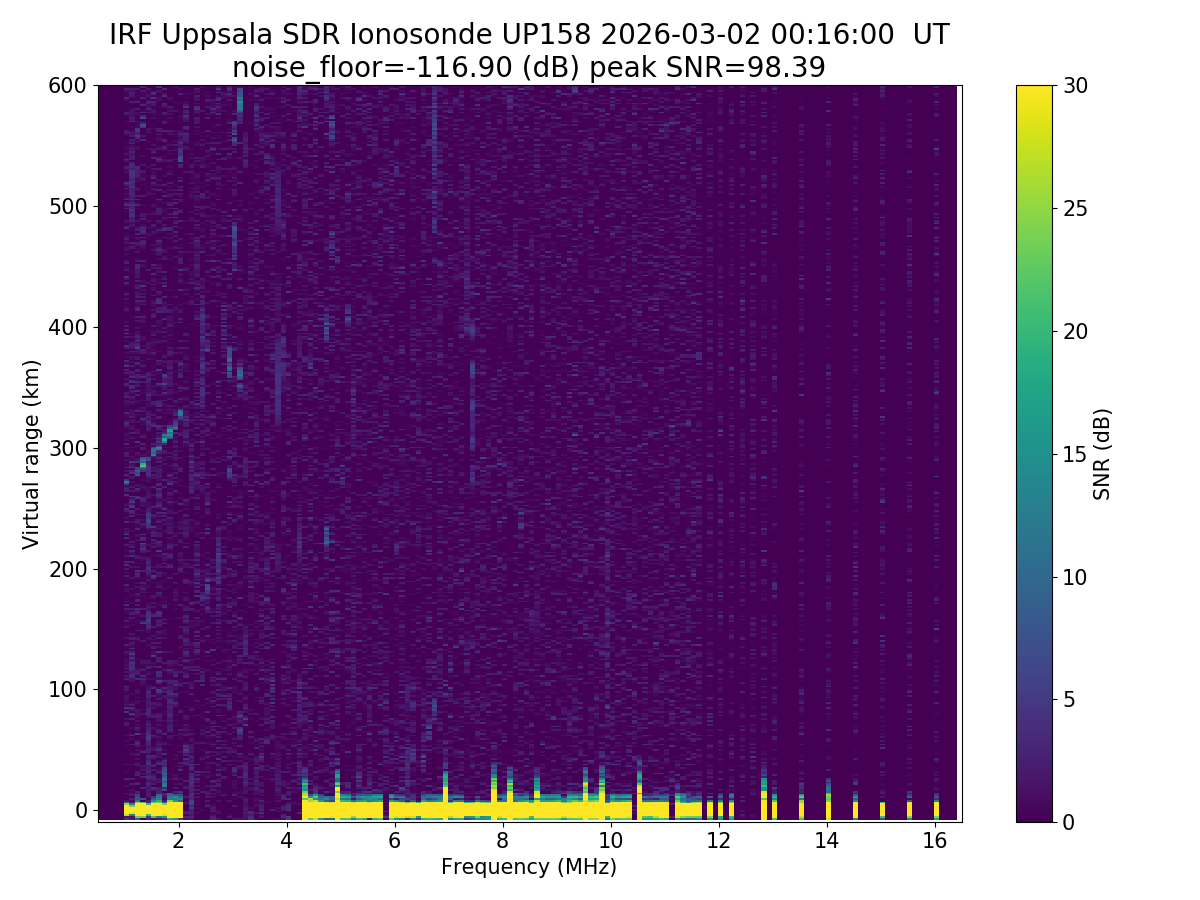Click the noise_floor and peak SNR subtitle
The image size is (1200, 900).
point(529,68)
